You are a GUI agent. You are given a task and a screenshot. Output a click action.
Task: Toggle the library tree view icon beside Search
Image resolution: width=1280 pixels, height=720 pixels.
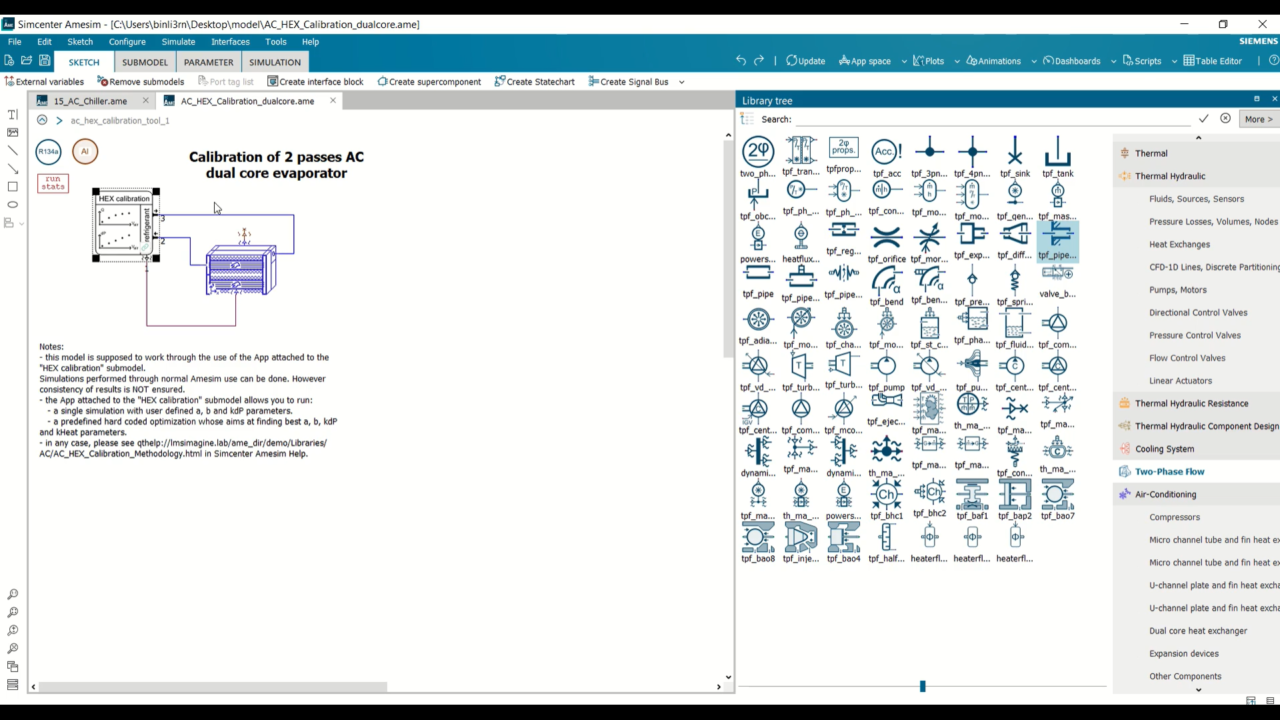(x=747, y=119)
